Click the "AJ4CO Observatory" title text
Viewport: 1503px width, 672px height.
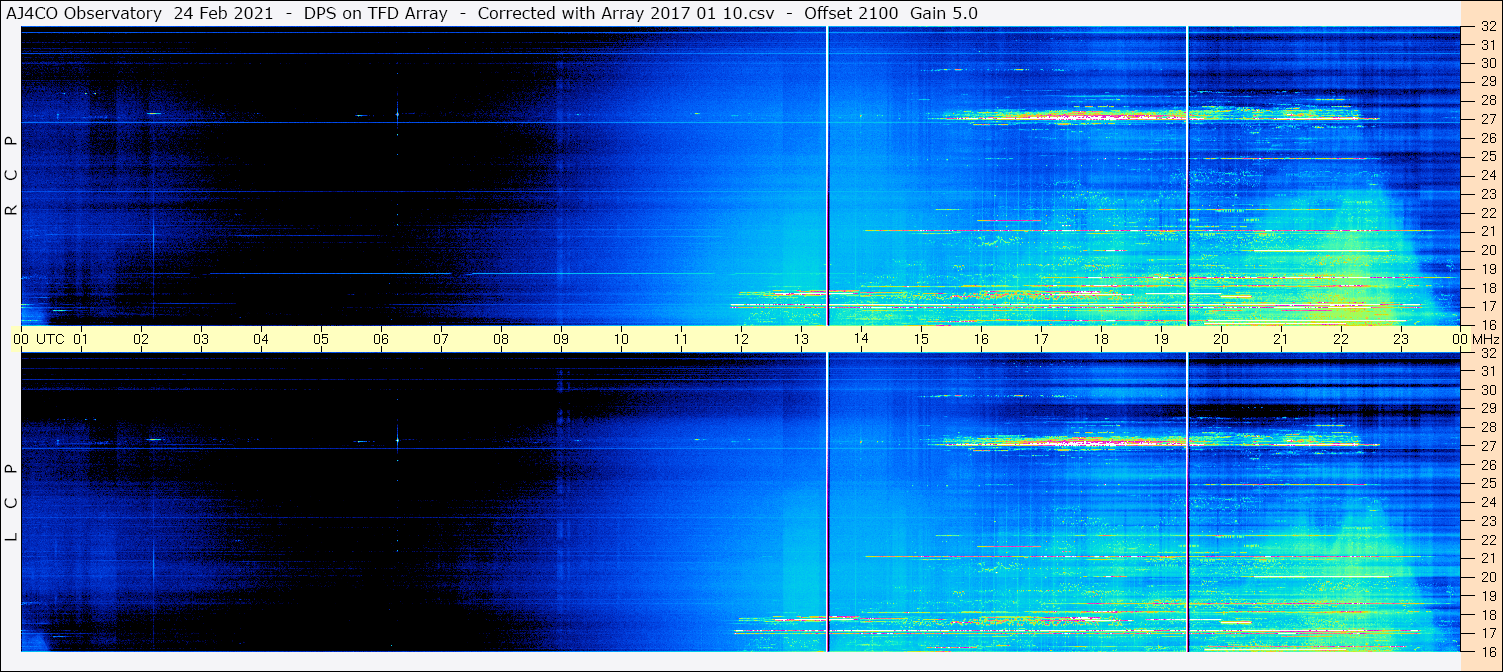[84, 13]
